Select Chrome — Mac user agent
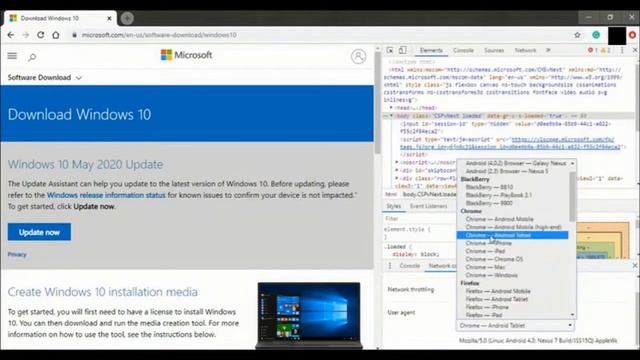The height and width of the screenshot is (360, 640). pos(512,267)
